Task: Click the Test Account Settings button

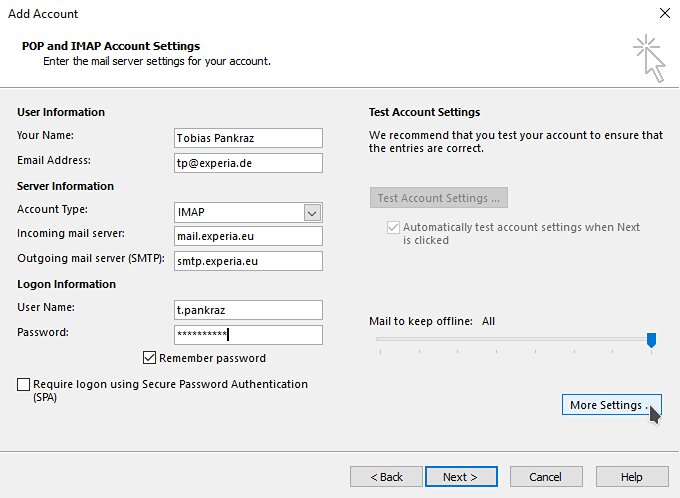Action: coord(439,197)
